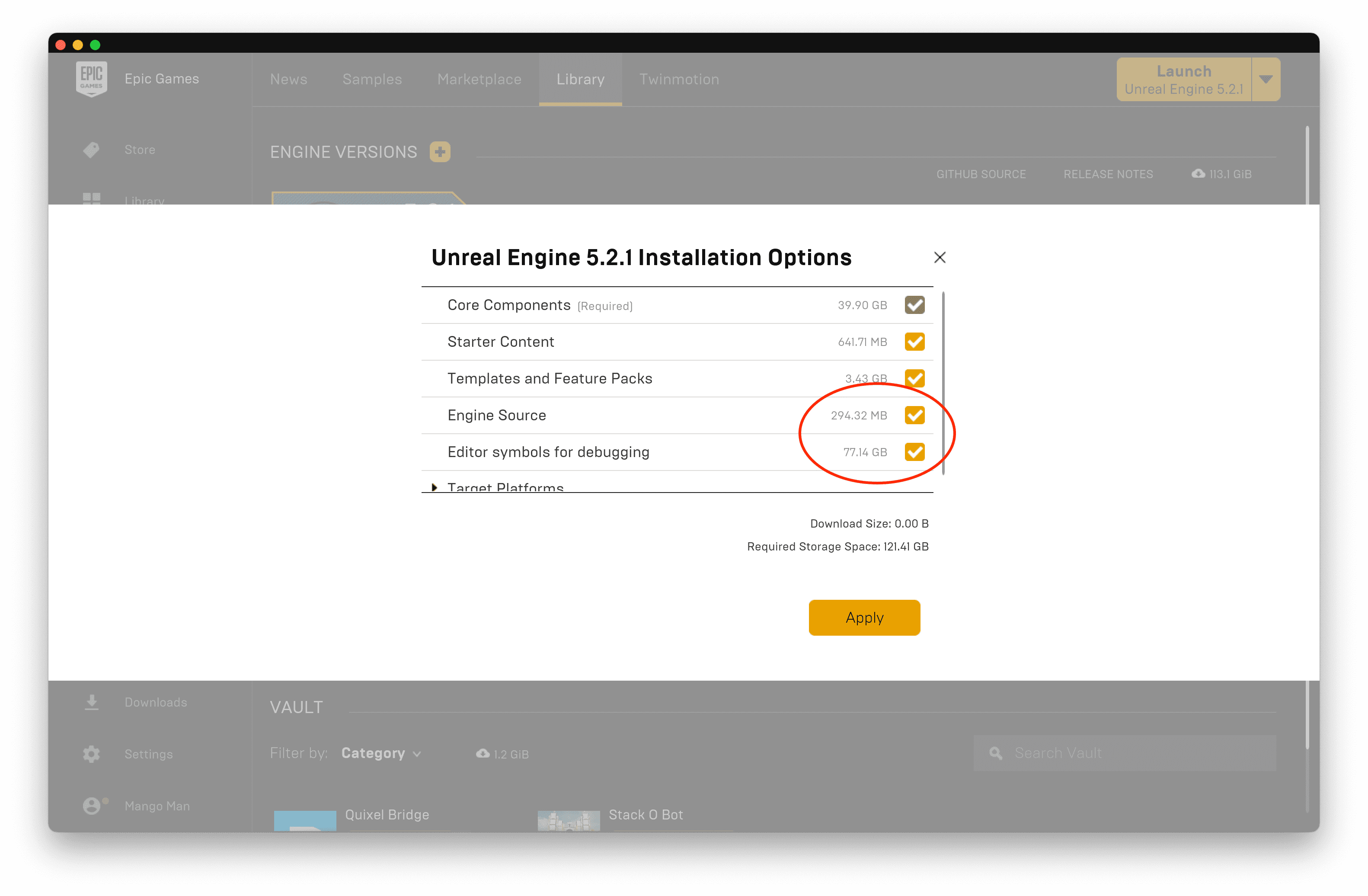Viewport: 1368px width, 896px height.
Task: Click the Epic Games logo icon
Action: pyautogui.click(x=91, y=79)
